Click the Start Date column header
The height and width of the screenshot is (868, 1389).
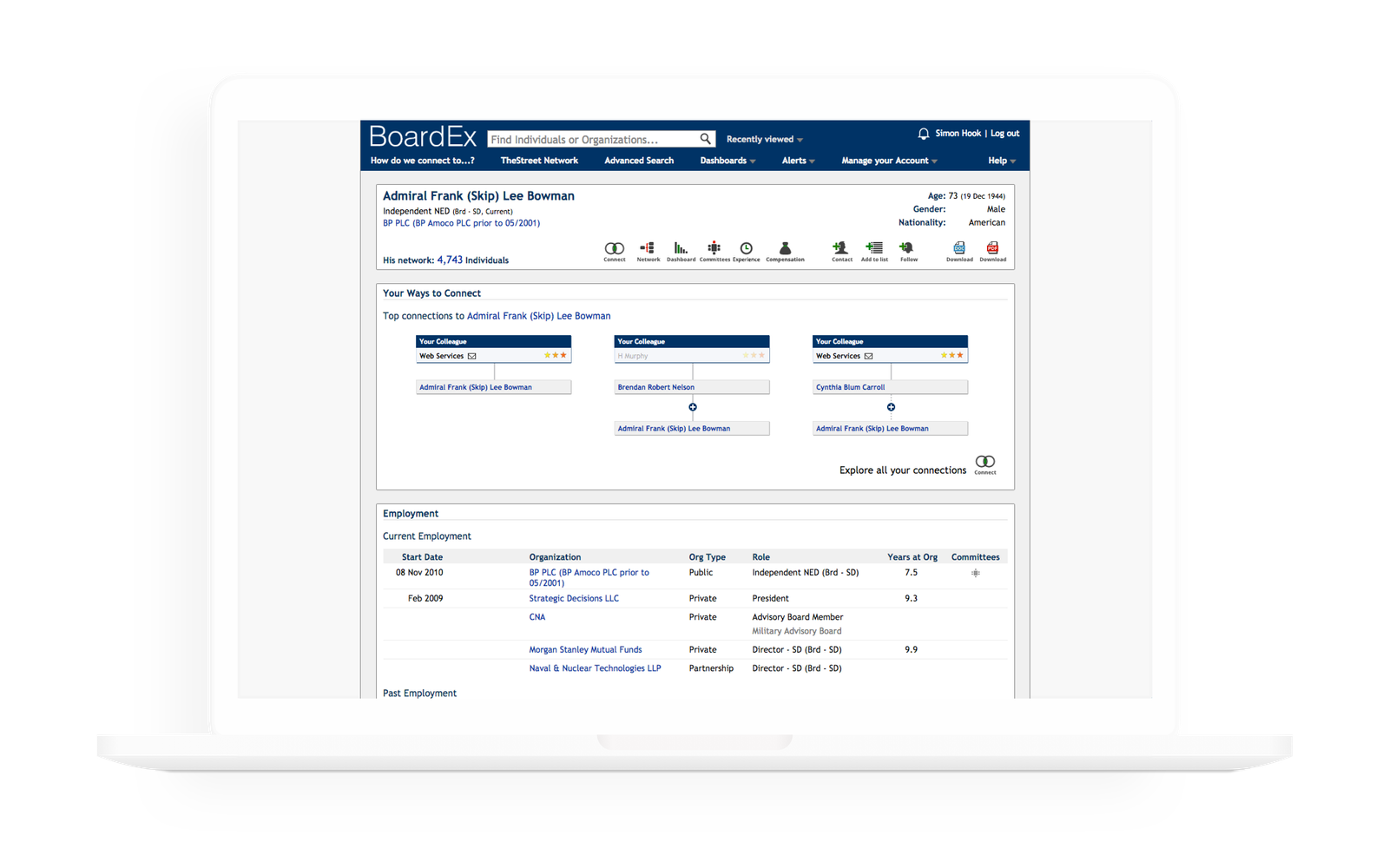[x=422, y=557]
